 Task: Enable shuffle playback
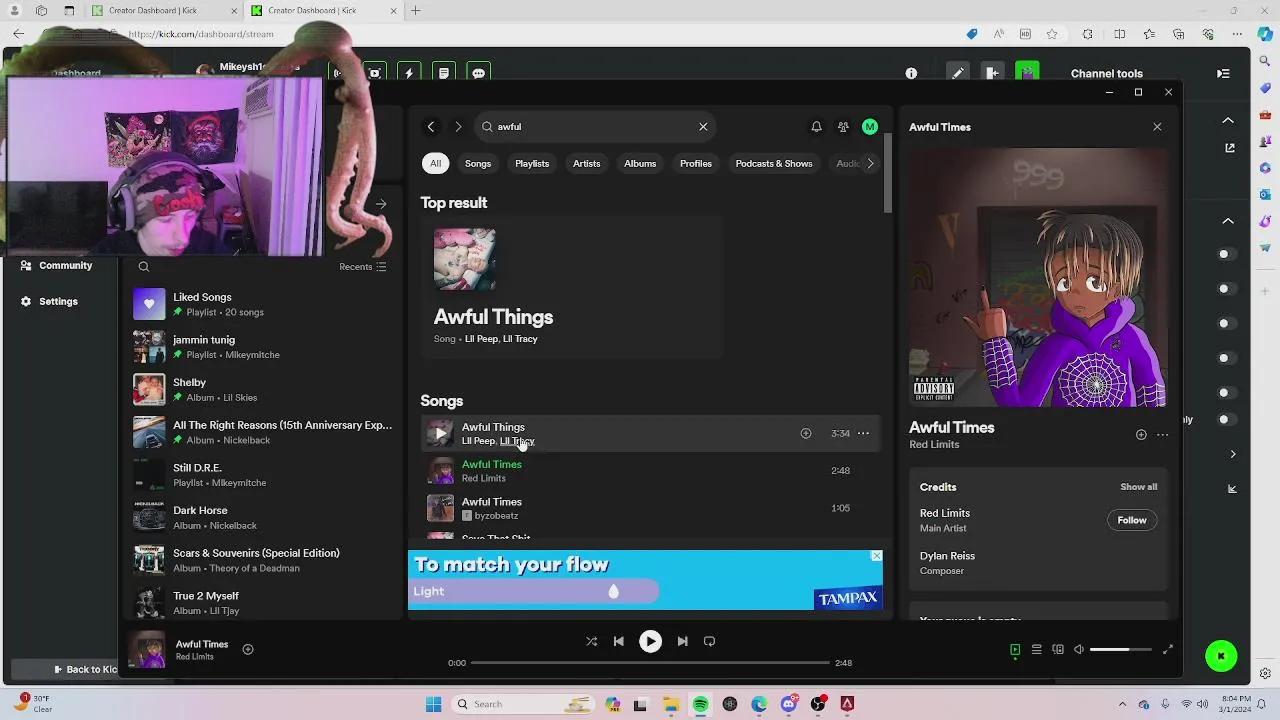(591, 641)
